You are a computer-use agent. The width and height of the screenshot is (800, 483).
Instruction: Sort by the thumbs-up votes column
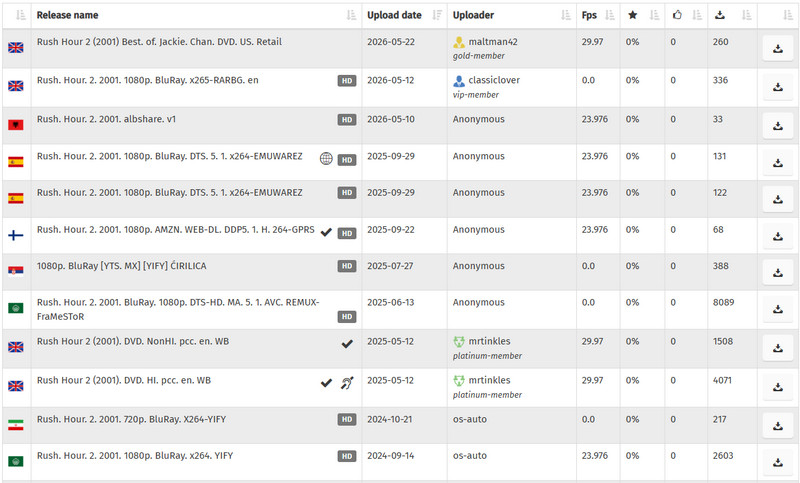[697, 15]
